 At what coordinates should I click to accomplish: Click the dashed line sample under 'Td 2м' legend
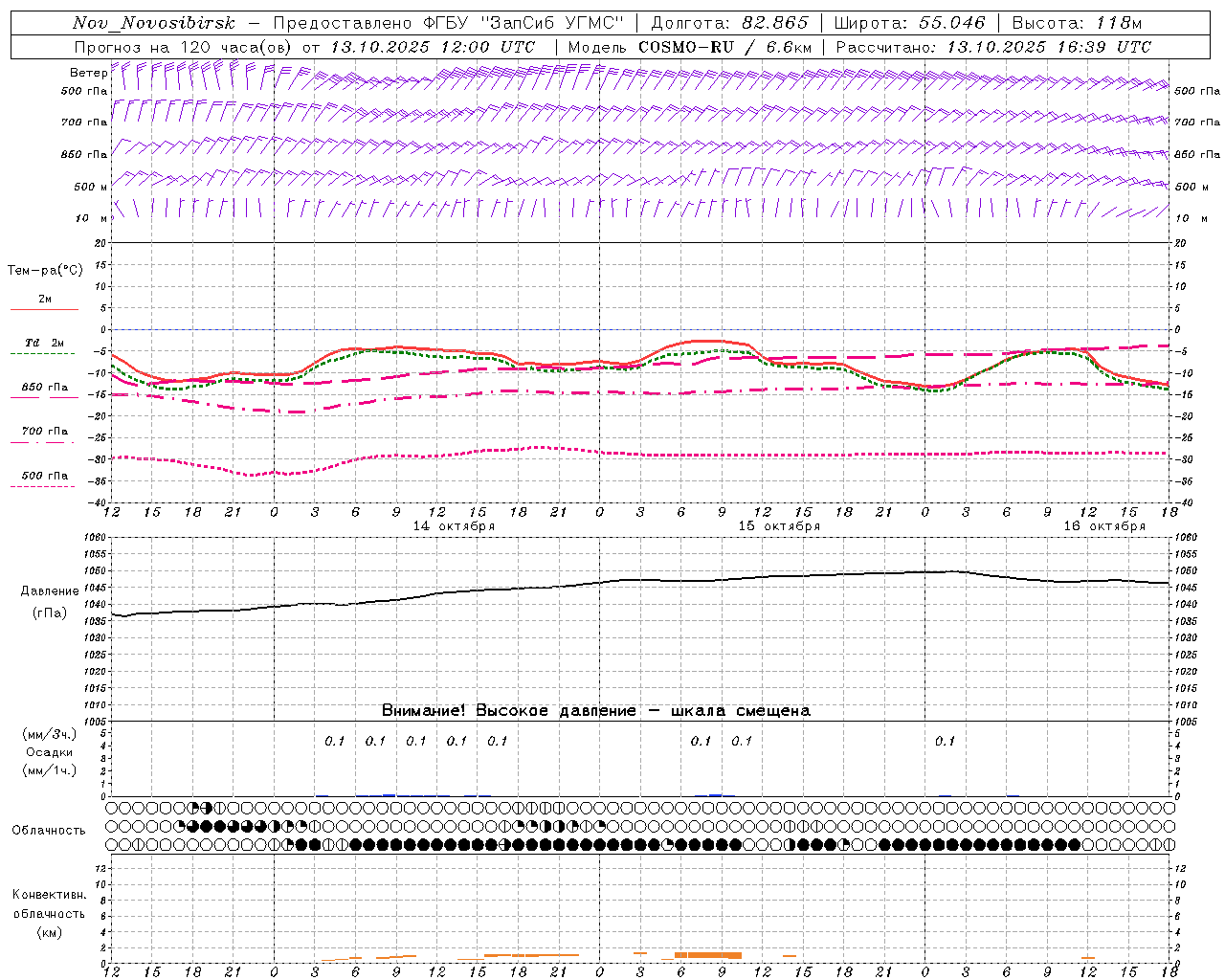pyautogui.click(x=43, y=354)
